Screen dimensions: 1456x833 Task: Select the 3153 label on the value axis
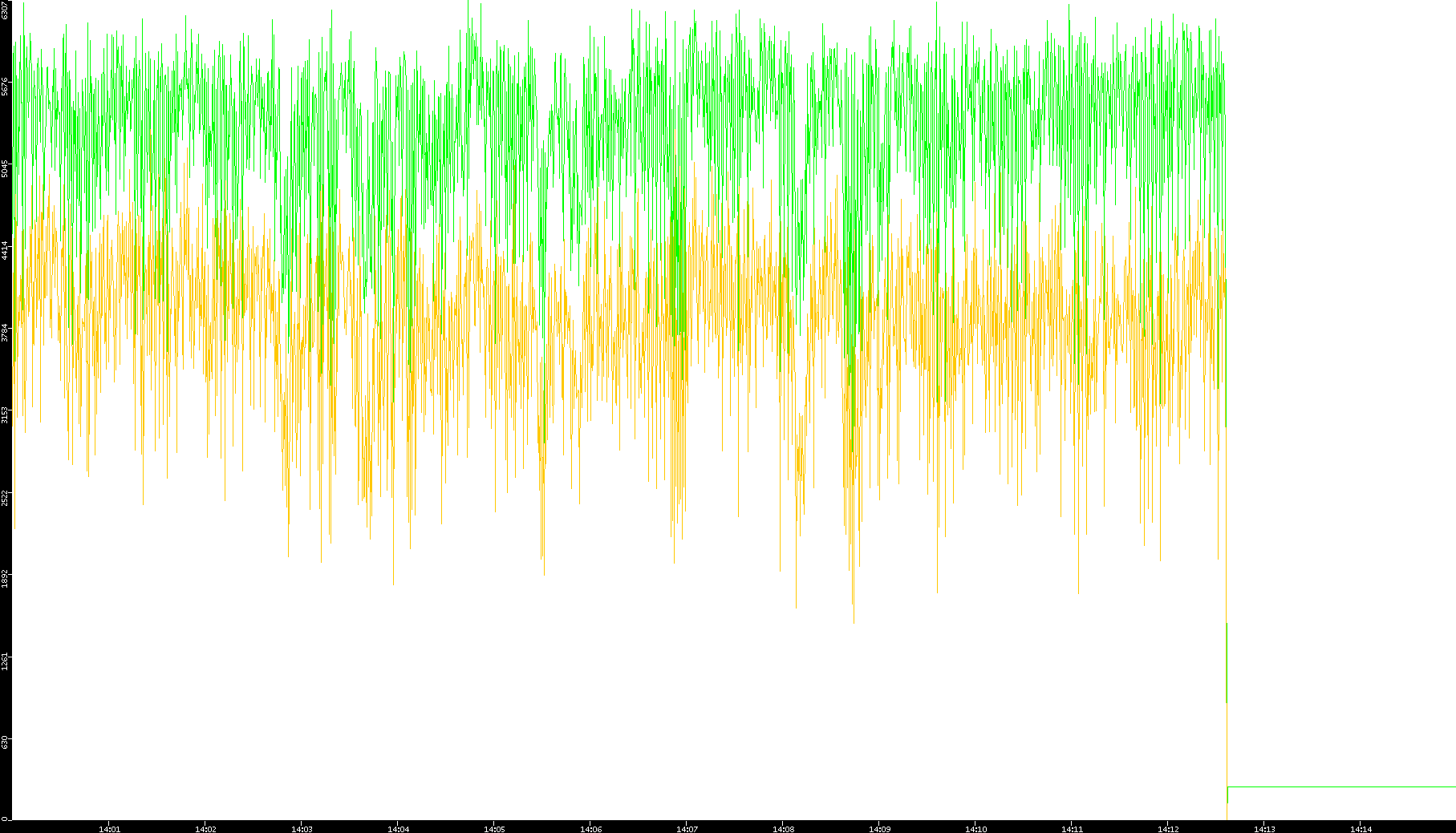[x=5, y=414]
